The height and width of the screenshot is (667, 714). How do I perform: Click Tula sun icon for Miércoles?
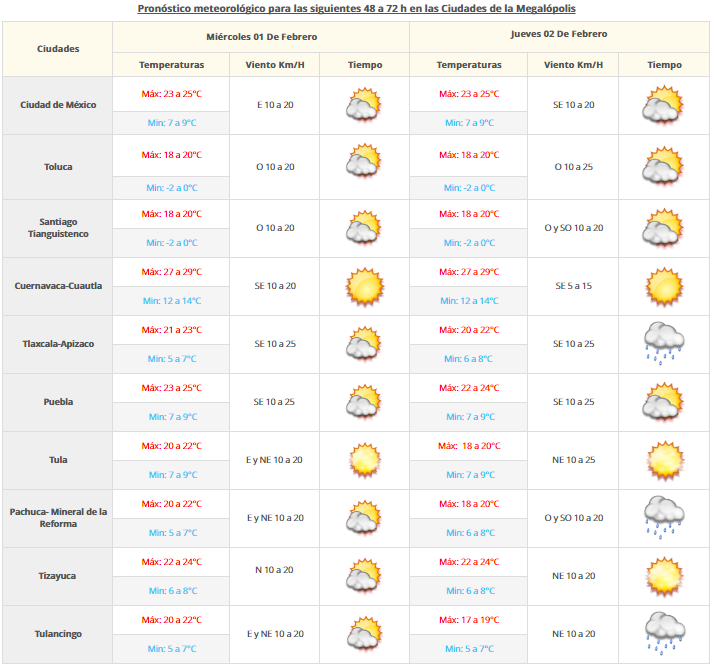tap(364, 460)
